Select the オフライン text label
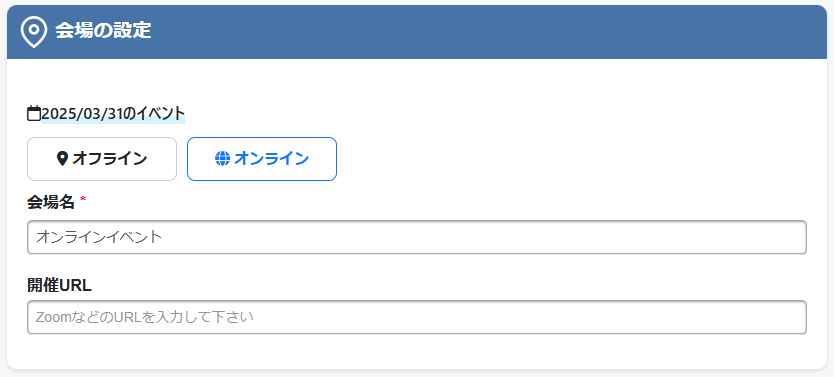The width and height of the screenshot is (834, 377). coord(110,158)
